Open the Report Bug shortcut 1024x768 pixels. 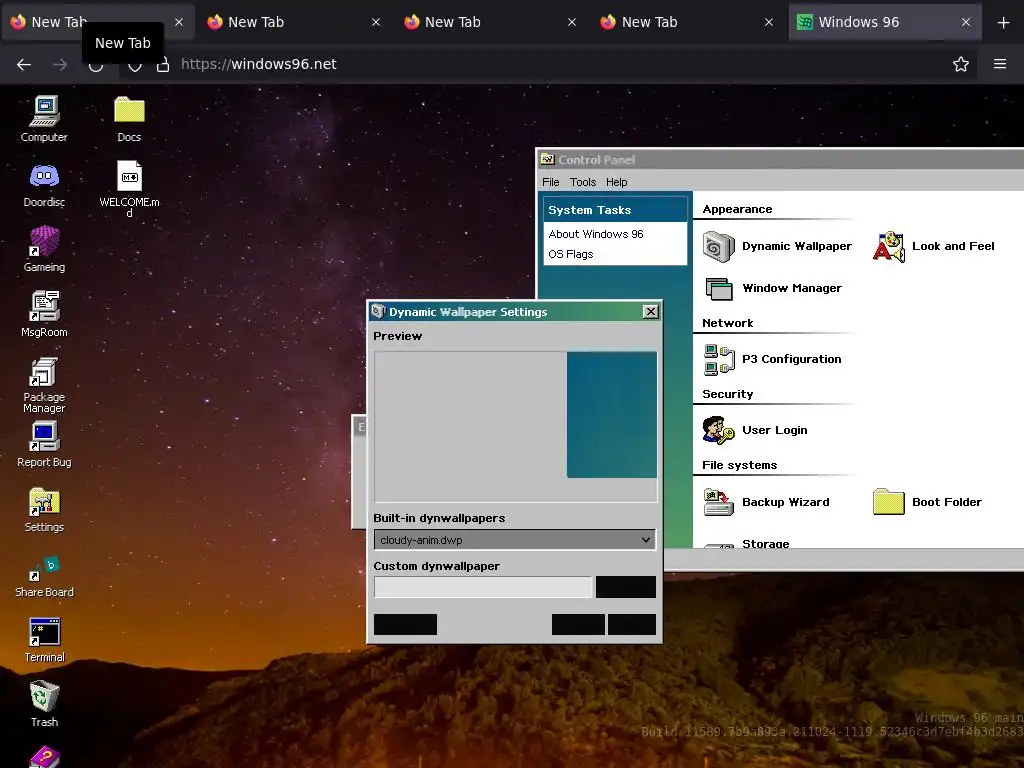point(44,444)
